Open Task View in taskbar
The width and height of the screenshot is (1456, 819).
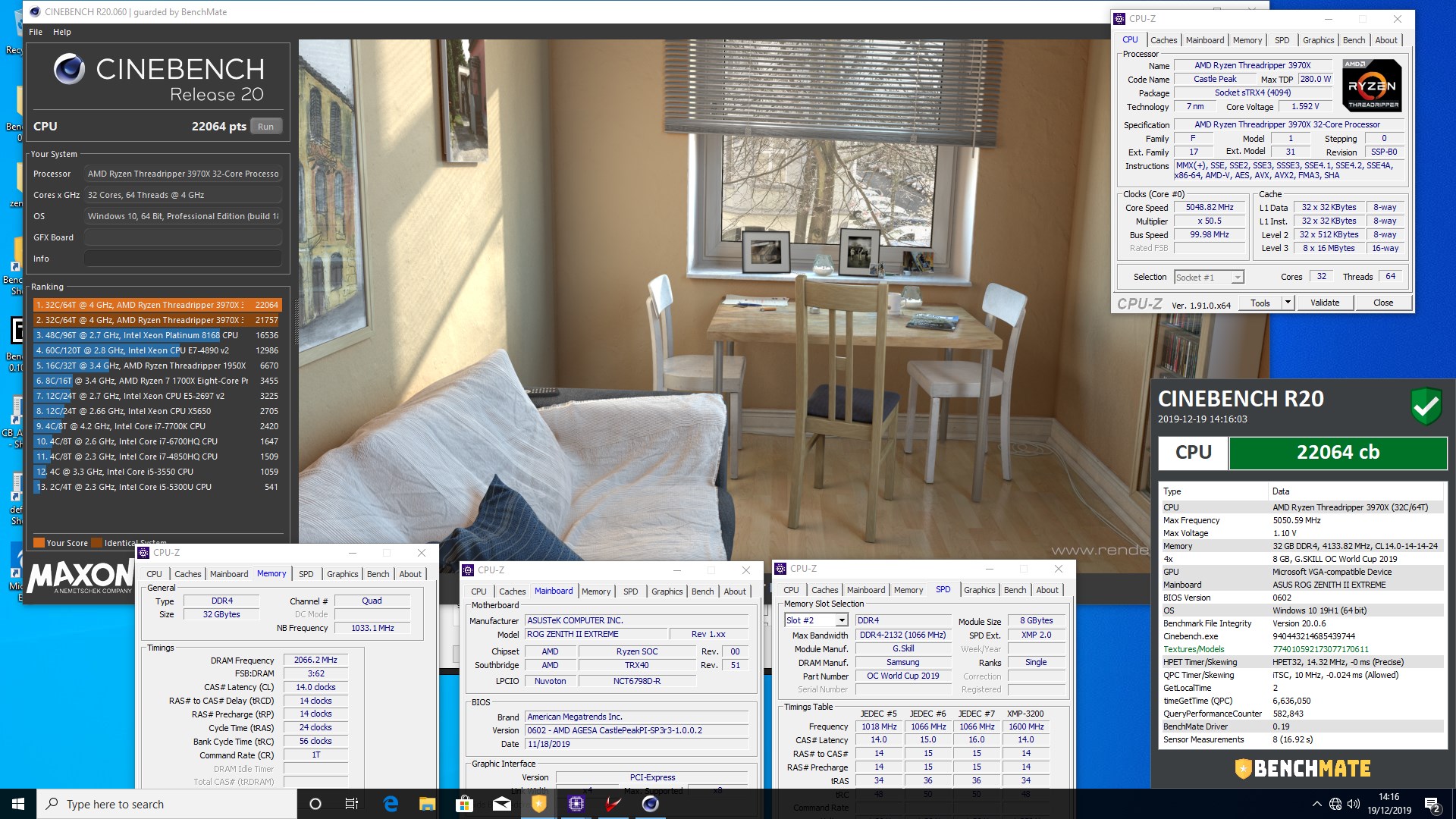[x=352, y=804]
